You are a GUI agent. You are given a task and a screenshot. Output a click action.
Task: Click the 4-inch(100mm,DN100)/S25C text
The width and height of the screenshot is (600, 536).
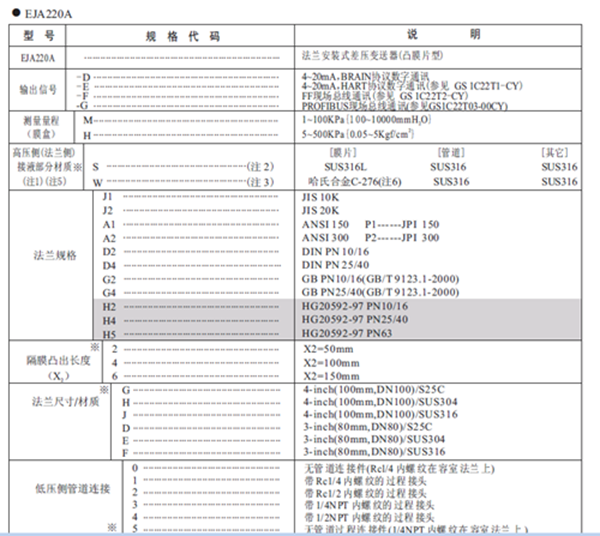click(x=374, y=390)
